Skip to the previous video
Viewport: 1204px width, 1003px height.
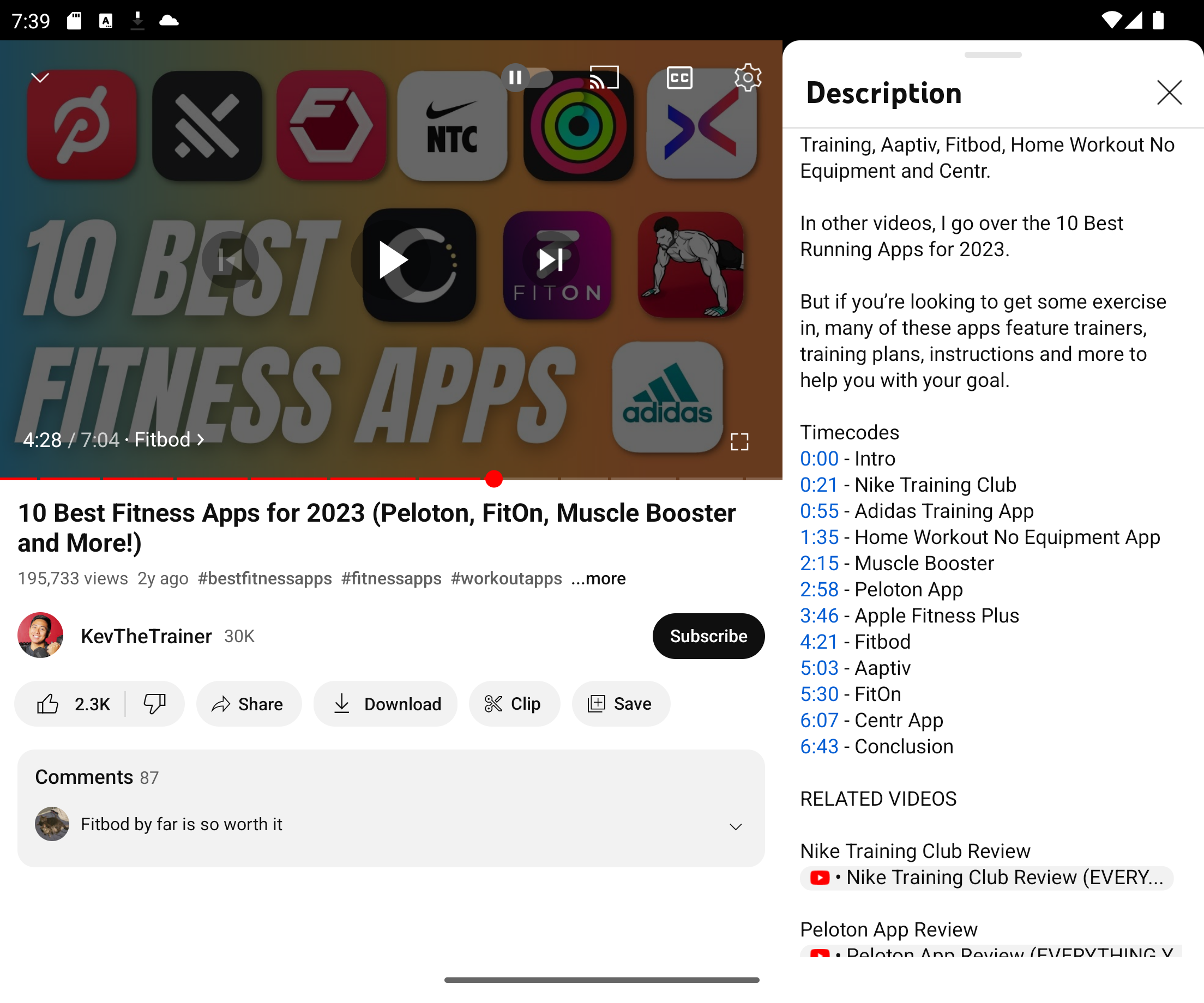pyautogui.click(x=231, y=260)
